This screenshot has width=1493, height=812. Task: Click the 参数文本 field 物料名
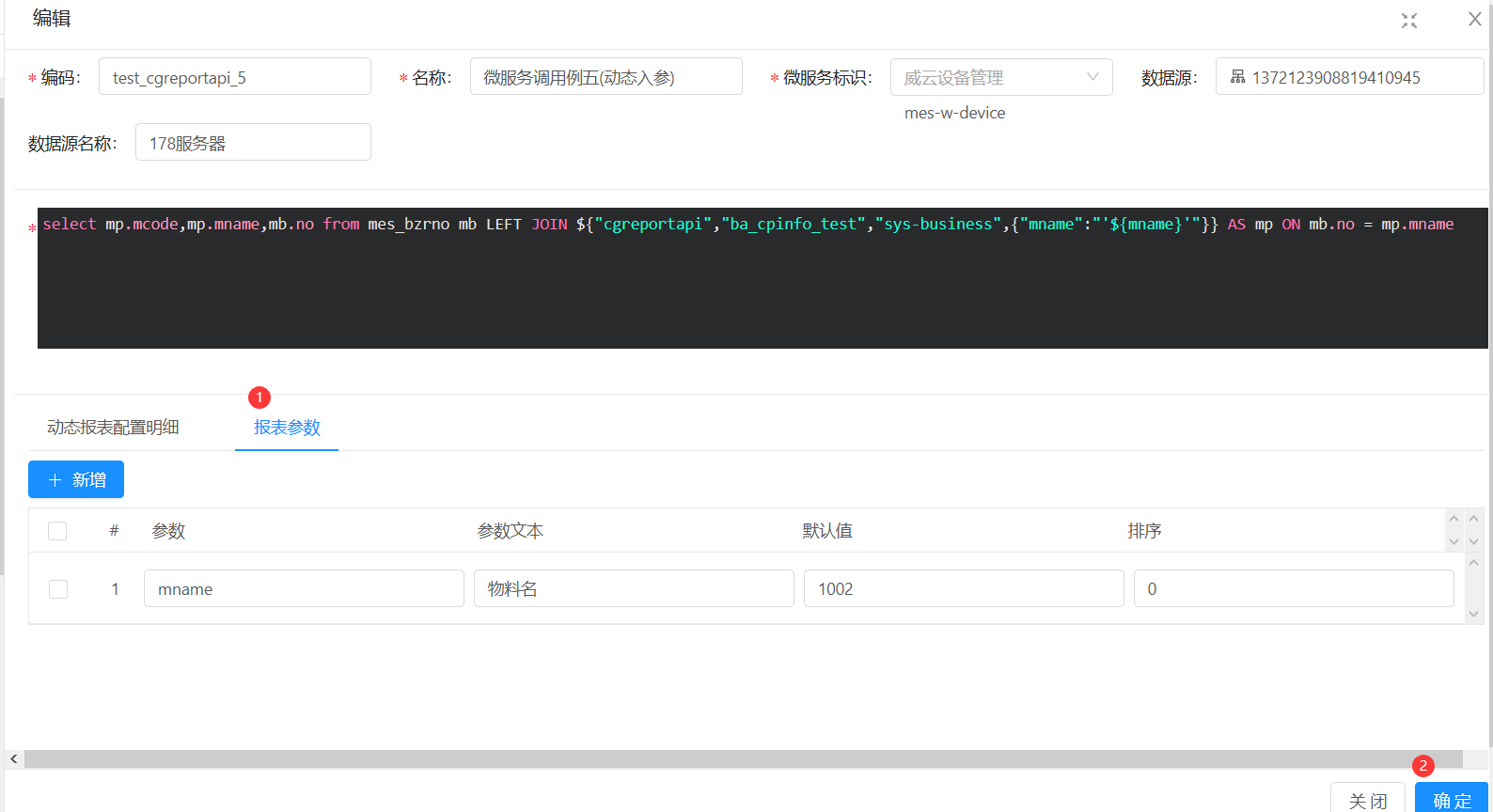point(634,588)
